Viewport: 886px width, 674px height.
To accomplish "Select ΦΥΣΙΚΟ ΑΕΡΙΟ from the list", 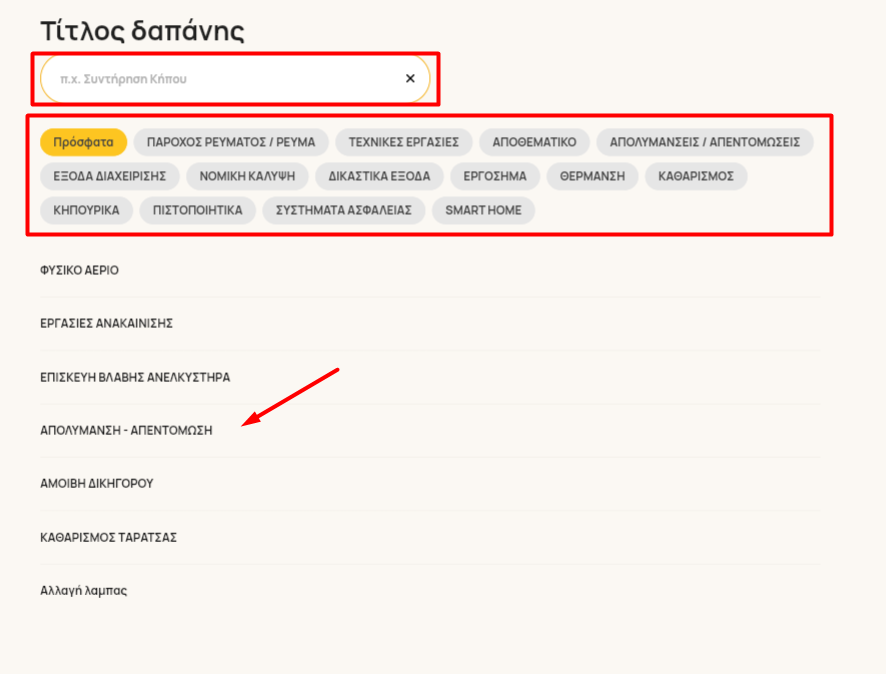I will (430, 271).
